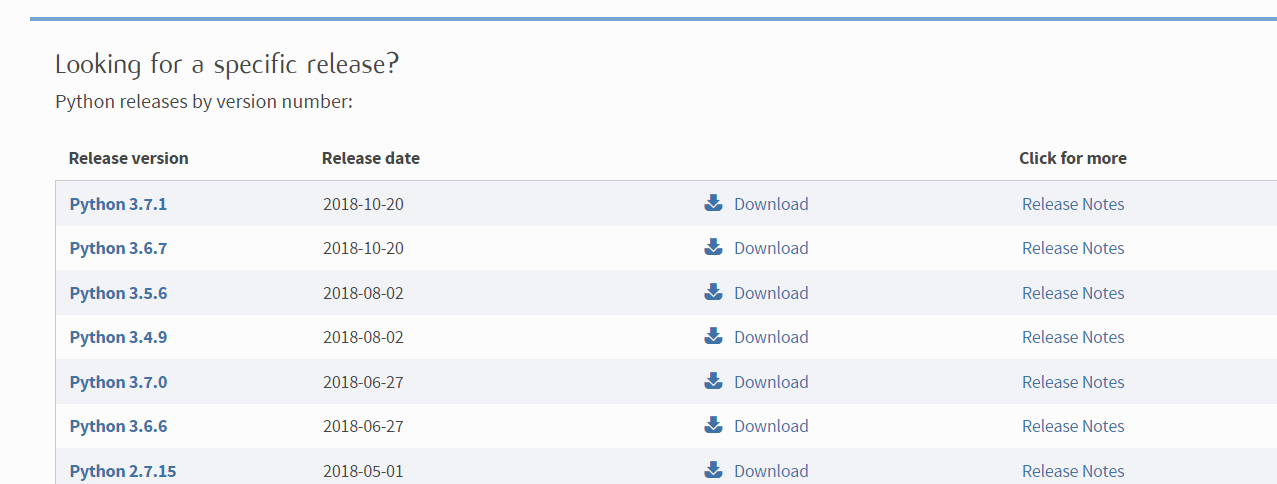This screenshot has width=1277, height=484.
Task: Click download icon in Python 2.7.15 row
Action: coord(713,470)
